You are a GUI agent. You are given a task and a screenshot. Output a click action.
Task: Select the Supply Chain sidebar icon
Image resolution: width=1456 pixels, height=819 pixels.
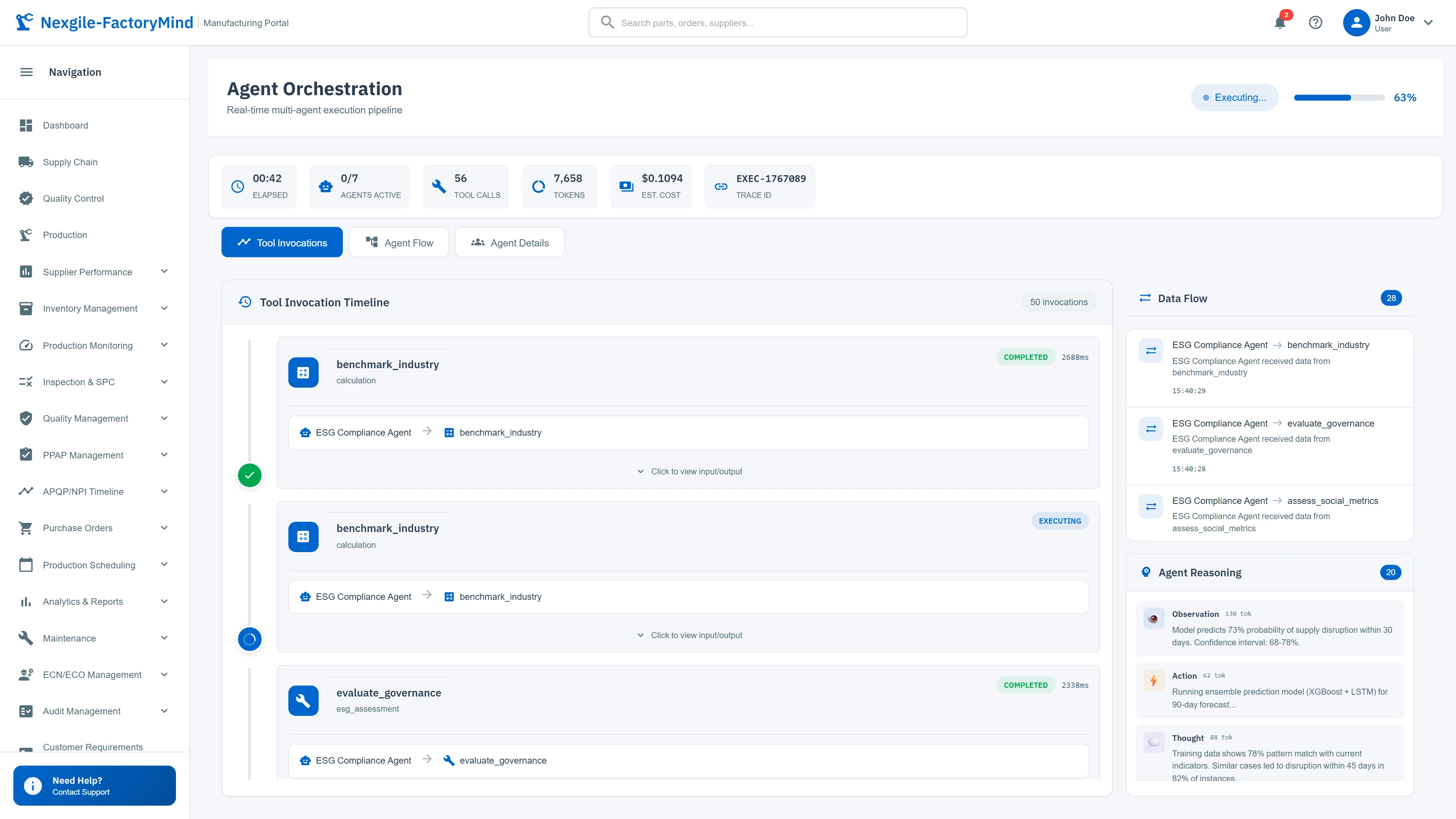[x=26, y=162]
